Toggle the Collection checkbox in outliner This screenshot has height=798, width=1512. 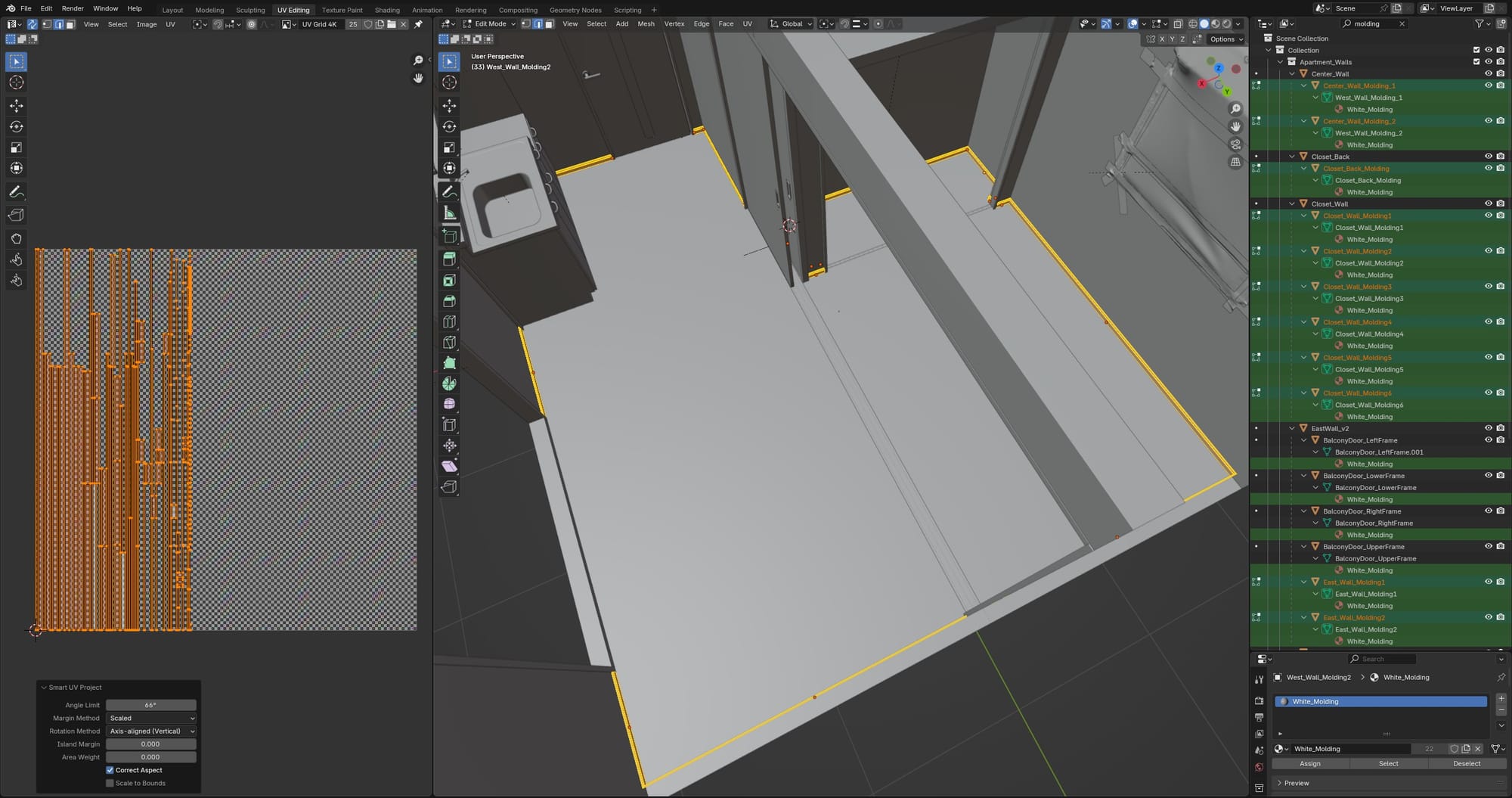[x=1476, y=50]
